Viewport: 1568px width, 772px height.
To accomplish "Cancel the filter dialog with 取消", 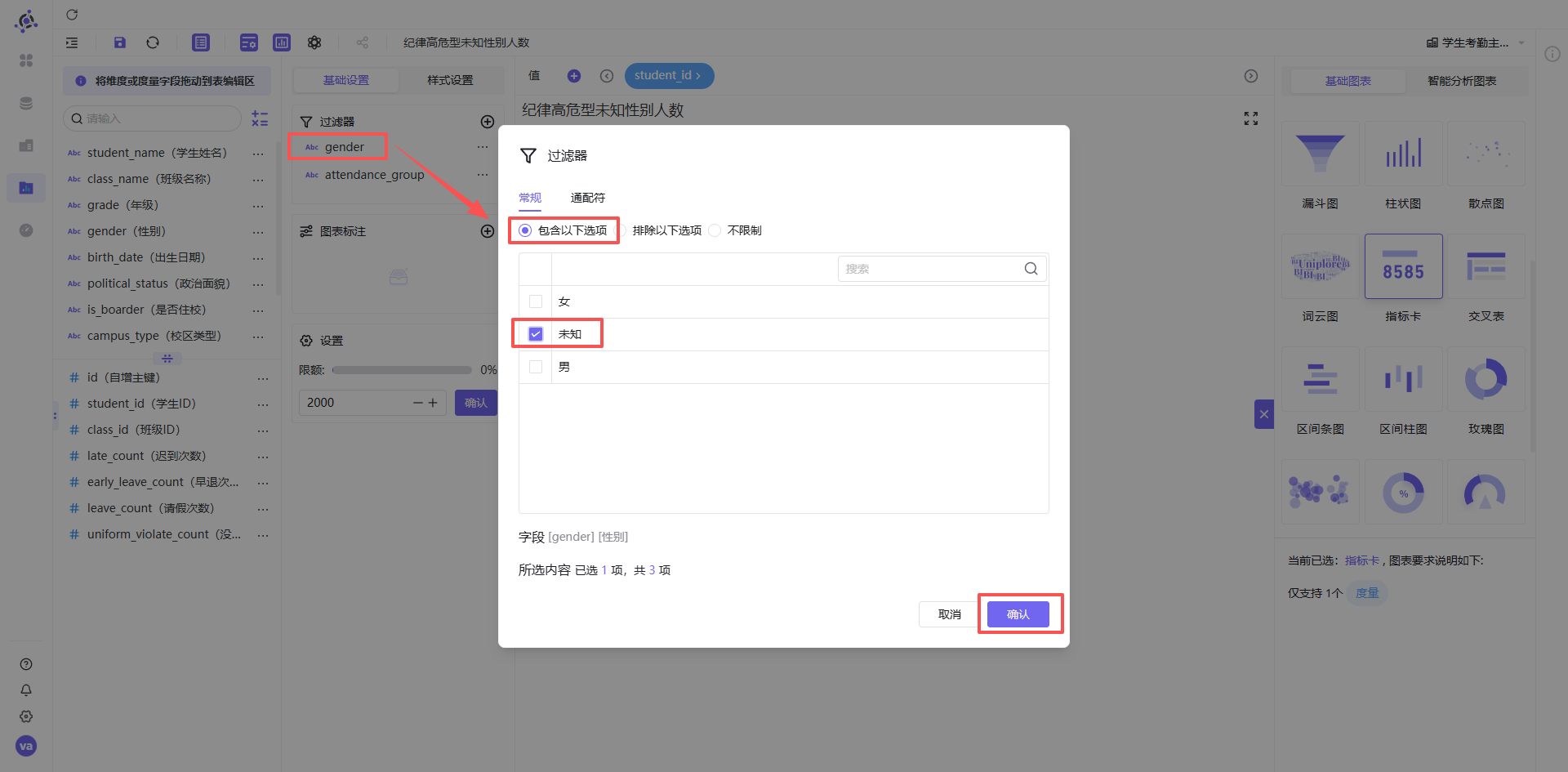I will pyautogui.click(x=949, y=614).
